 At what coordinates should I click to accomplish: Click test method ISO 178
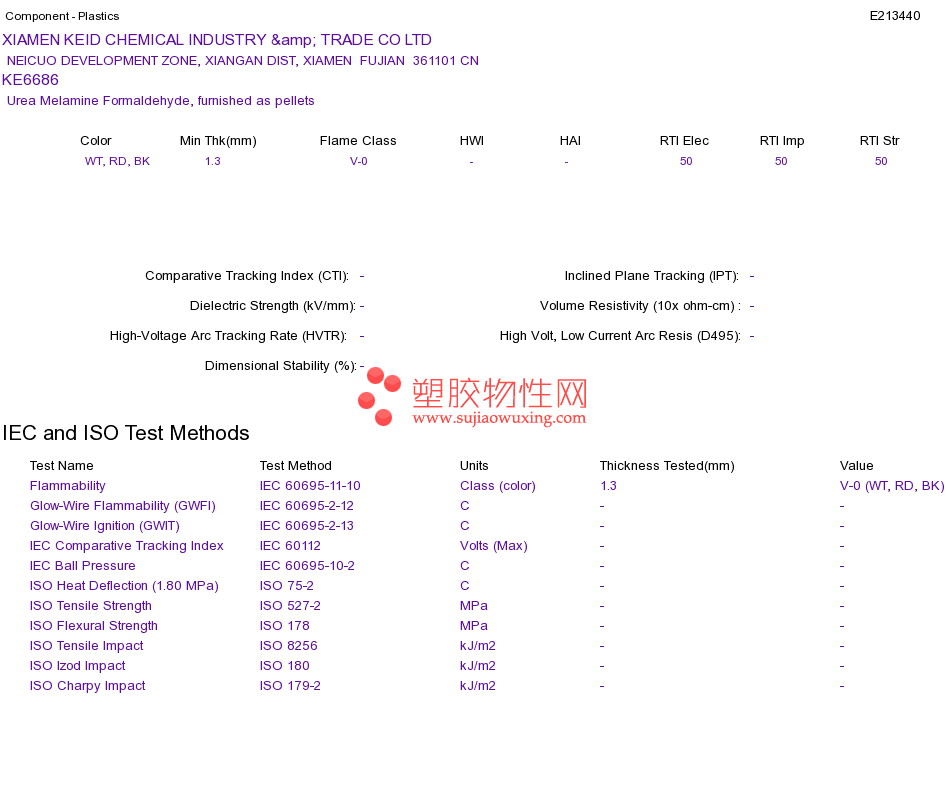[x=285, y=626]
